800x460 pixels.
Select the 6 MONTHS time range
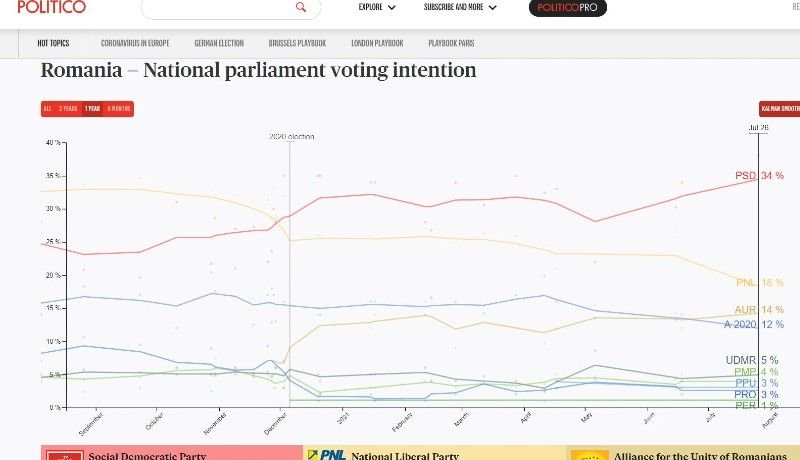pyautogui.click(x=119, y=109)
